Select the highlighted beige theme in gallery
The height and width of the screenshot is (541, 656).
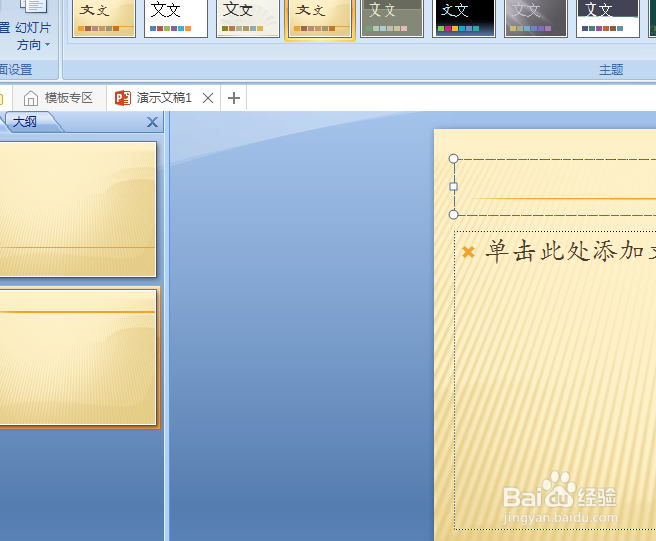coord(320,19)
